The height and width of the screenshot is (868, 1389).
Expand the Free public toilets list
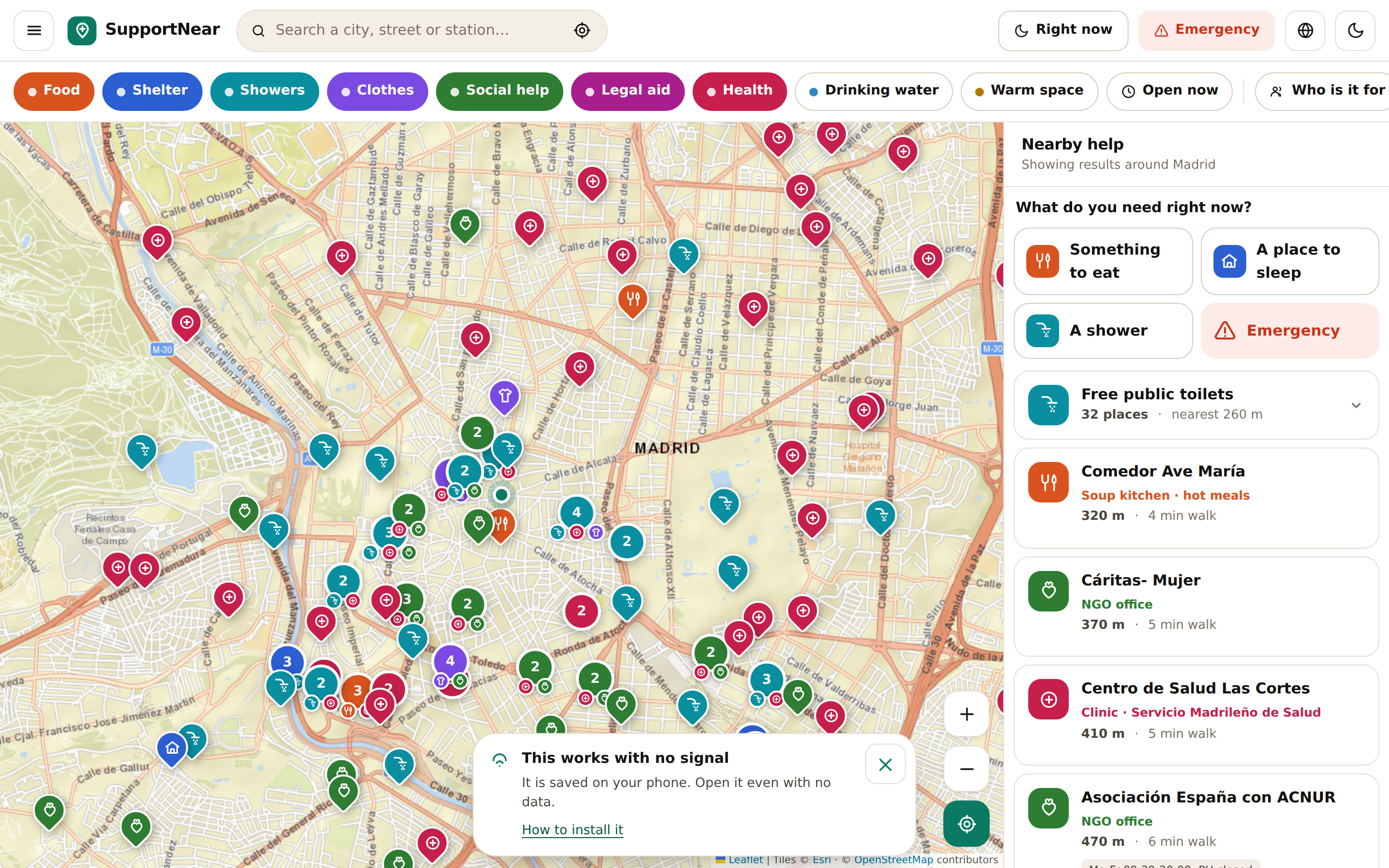[1356, 405]
